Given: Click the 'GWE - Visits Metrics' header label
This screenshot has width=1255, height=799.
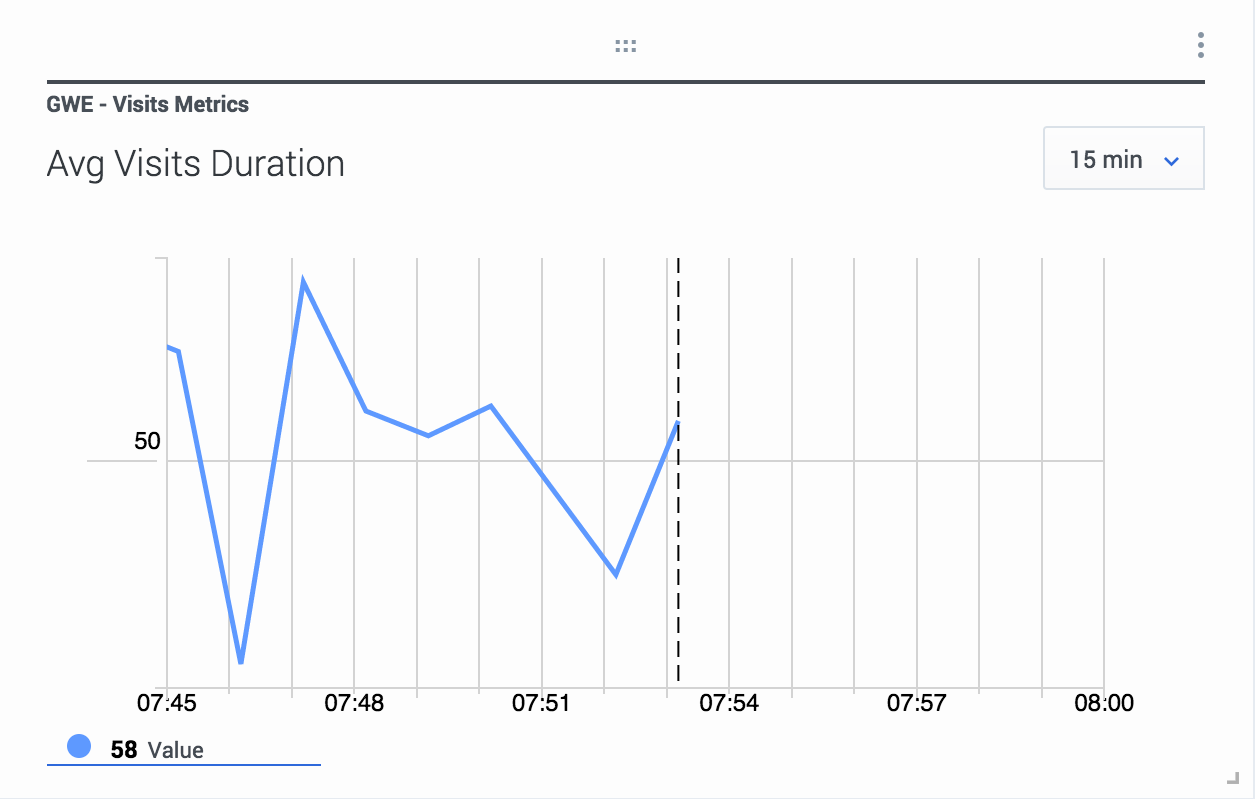Looking at the screenshot, I should tap(148, 104).
